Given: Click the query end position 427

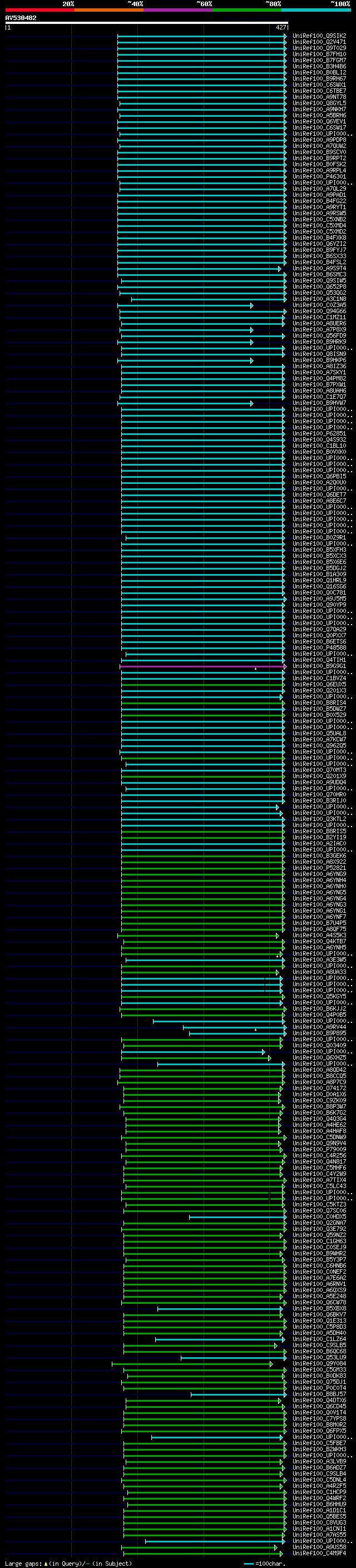Looking at the screenshot, I should 280,27.
